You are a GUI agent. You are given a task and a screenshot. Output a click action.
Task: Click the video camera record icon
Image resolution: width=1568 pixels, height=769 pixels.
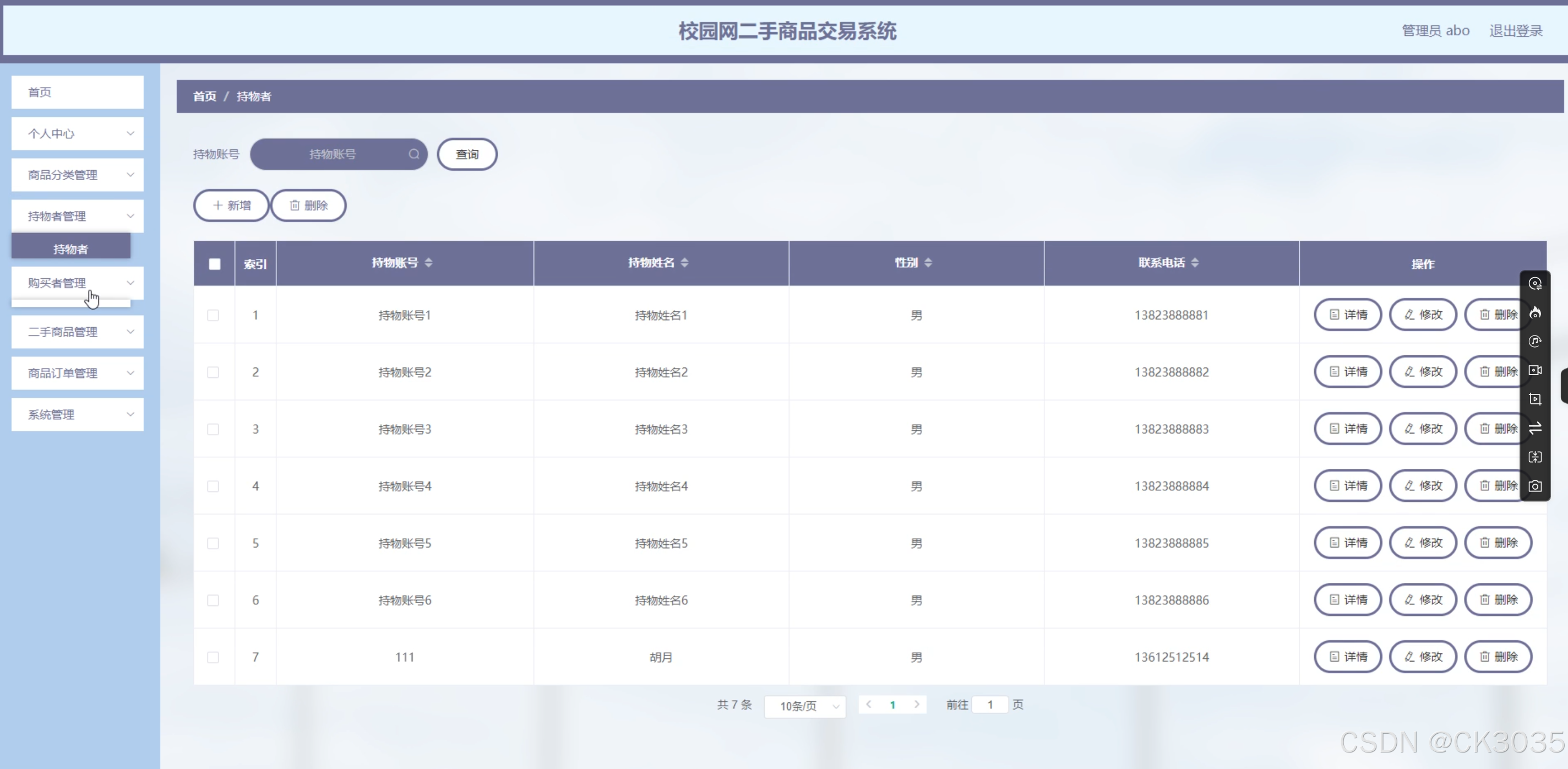[x=1535, y=370]
